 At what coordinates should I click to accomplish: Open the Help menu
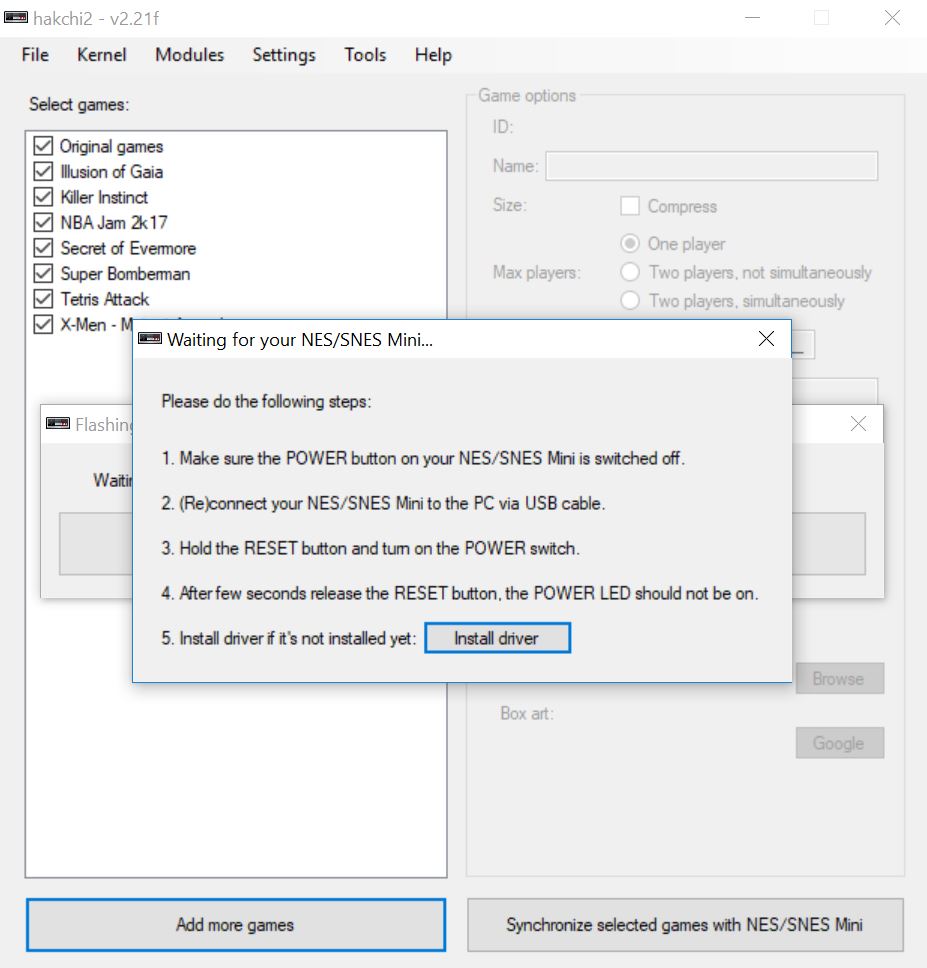[433, 55]
